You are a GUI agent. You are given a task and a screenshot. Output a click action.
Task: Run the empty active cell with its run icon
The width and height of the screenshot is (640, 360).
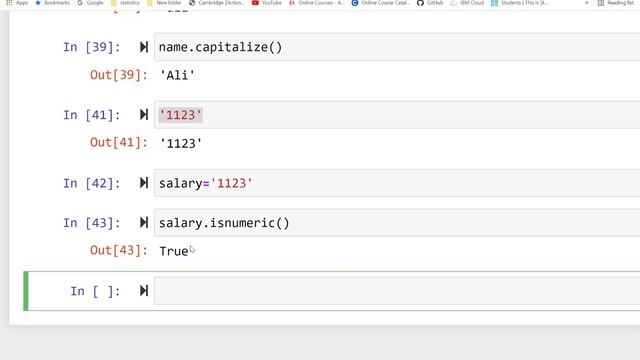pyautogui.click(x=144, y=291)
